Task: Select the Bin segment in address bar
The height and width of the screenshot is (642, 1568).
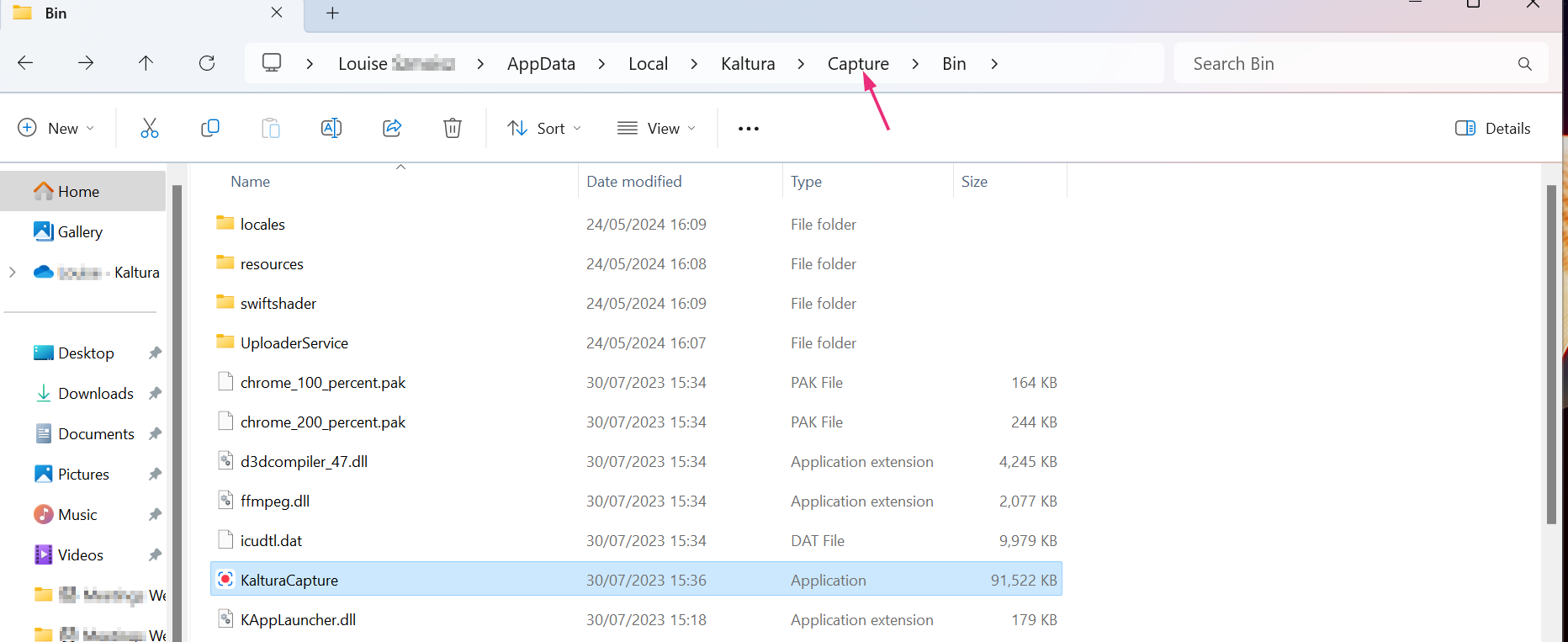Action: tap(954, 64)
